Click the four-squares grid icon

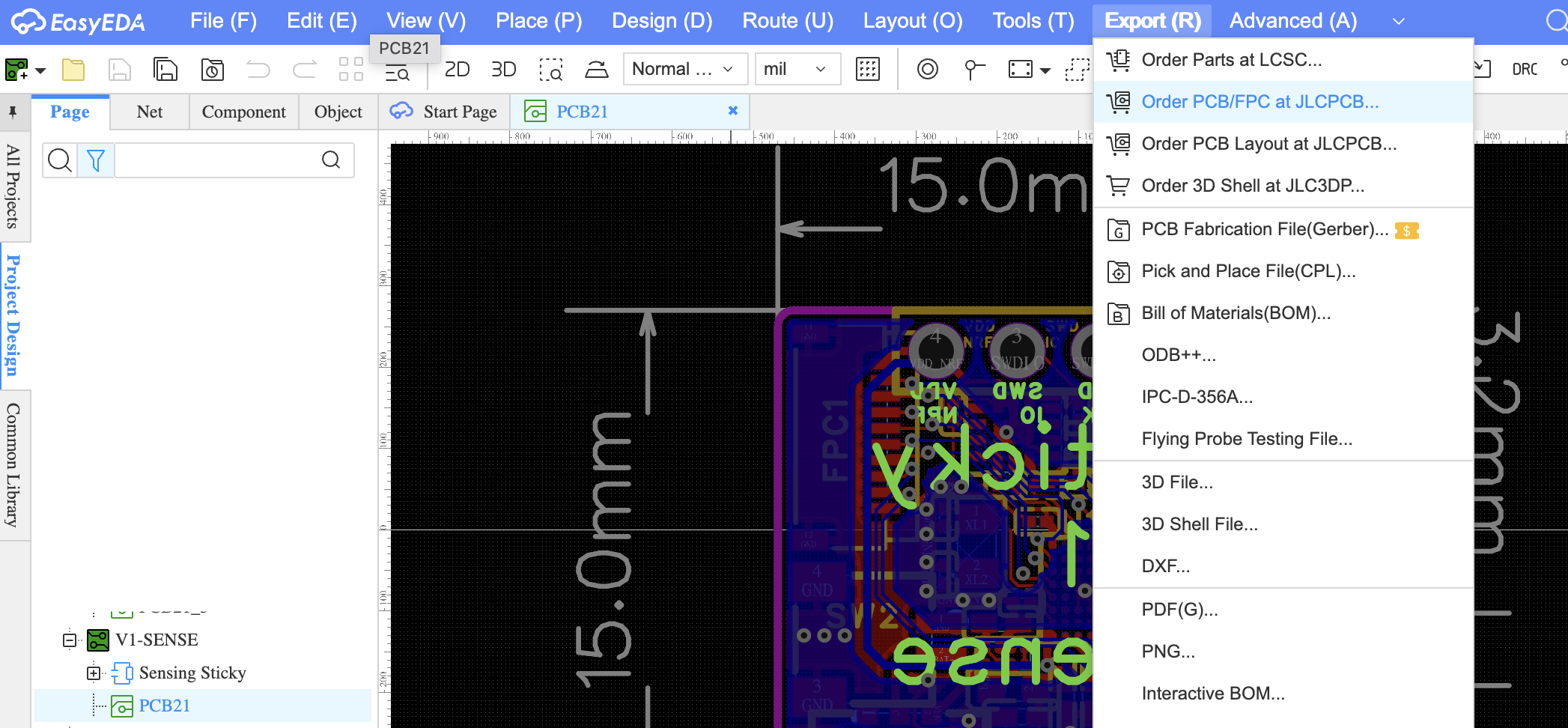(351, 70)
